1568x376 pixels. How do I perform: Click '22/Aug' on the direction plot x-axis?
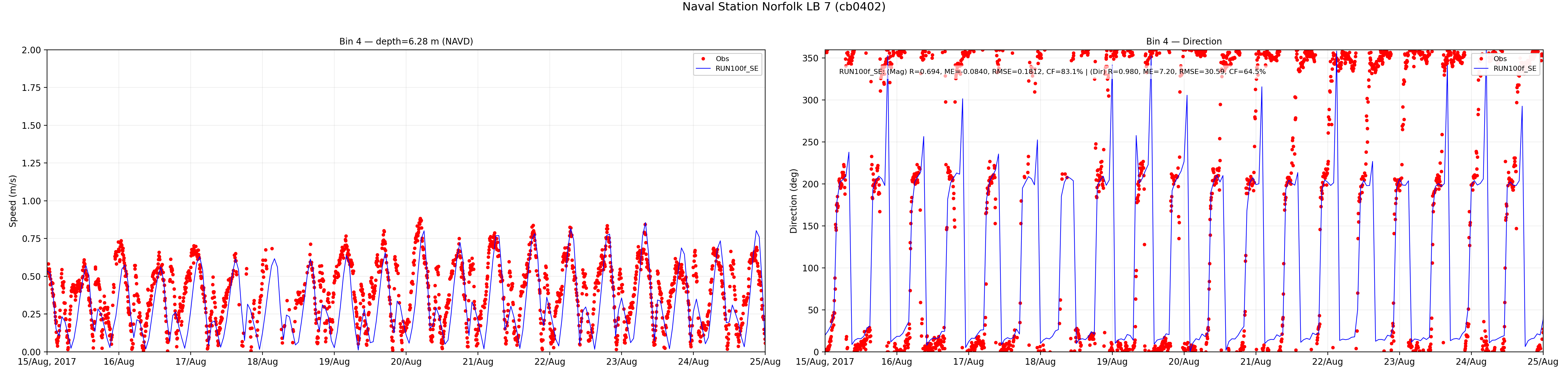click(1327, 362)
